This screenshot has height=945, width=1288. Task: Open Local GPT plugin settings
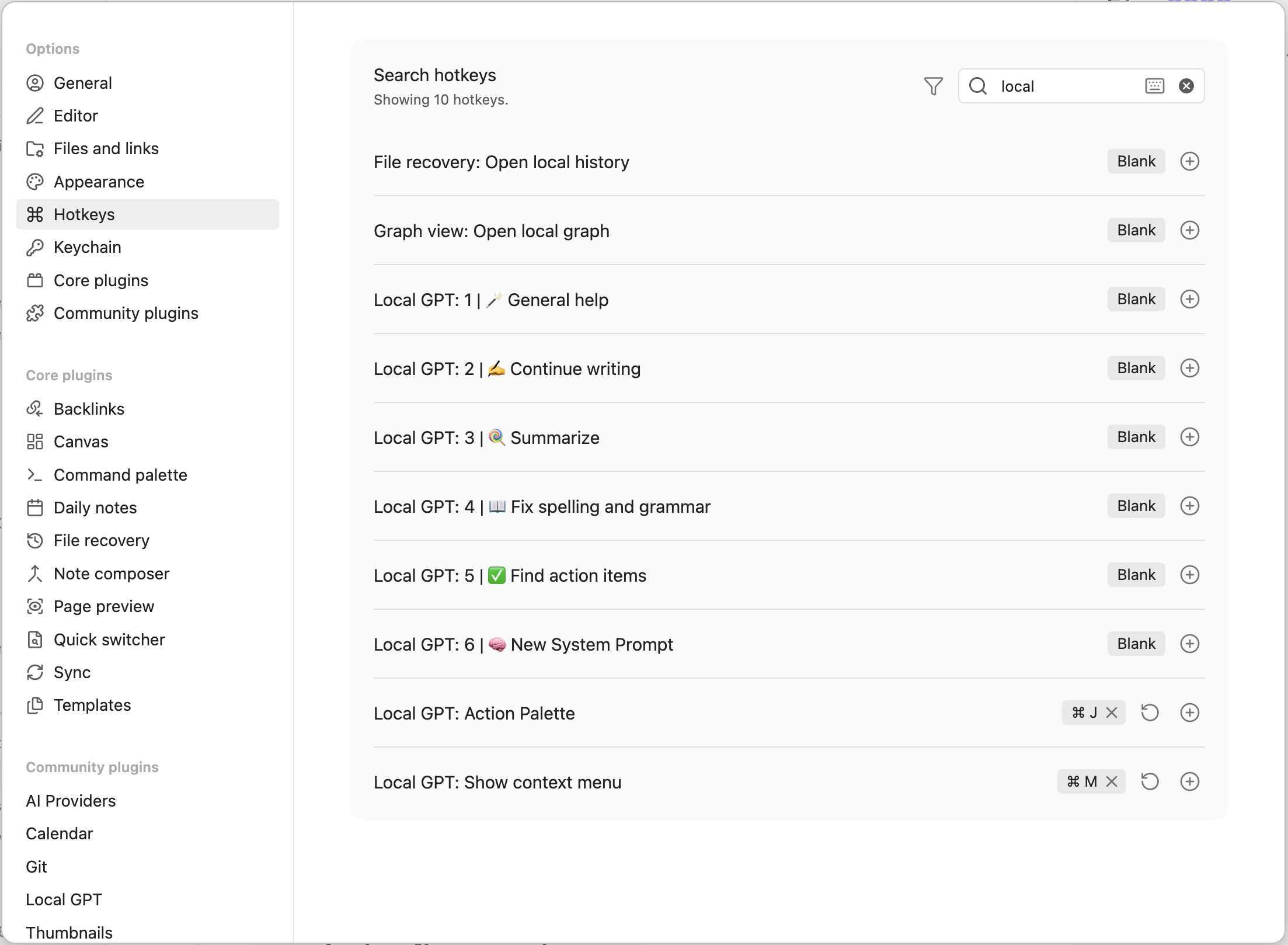pyautogui.click(x=64, y=899)
